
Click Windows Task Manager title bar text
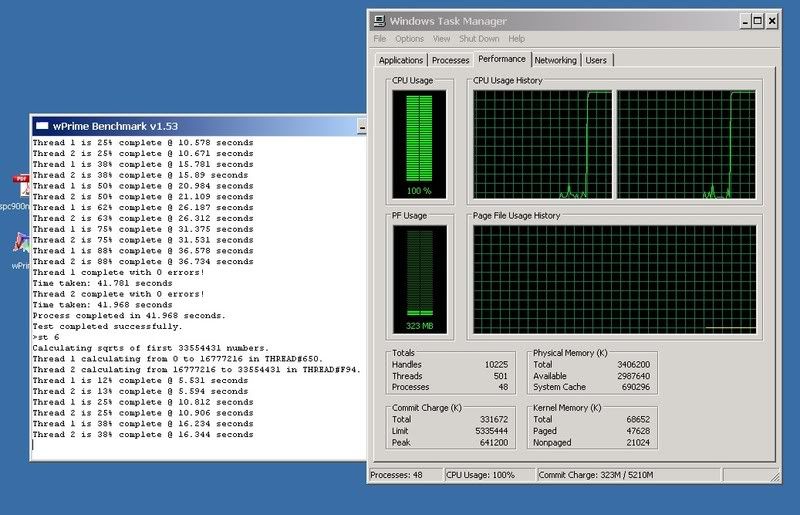pos(448,21)
